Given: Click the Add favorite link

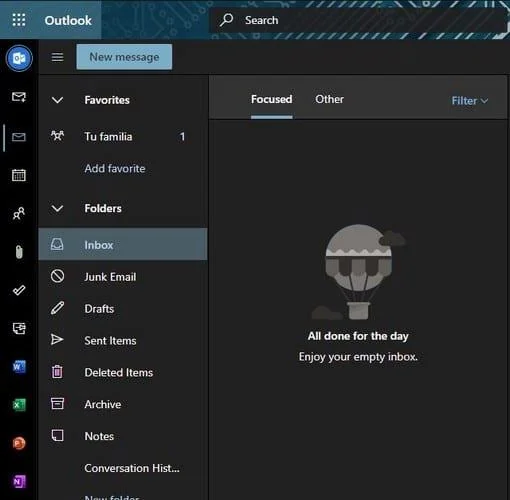Looking at the screenshot, I should pyautogui.click(x=115, y=169).
